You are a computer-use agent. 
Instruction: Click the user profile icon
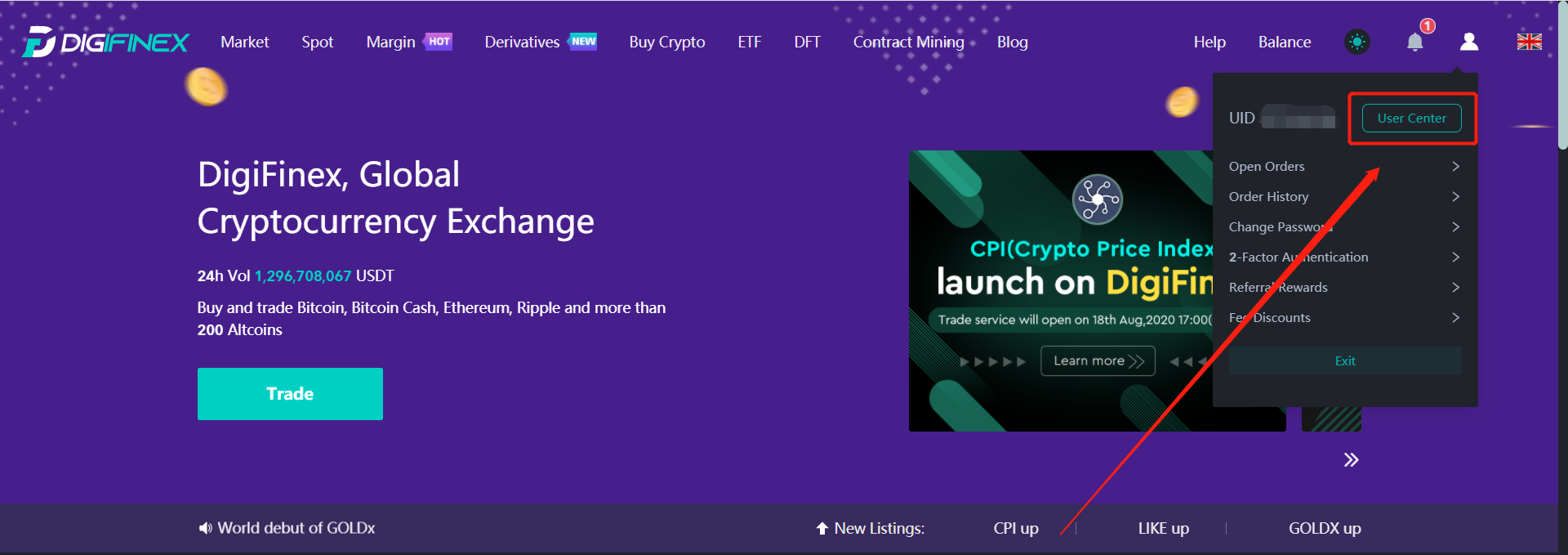pos(1468,42)
